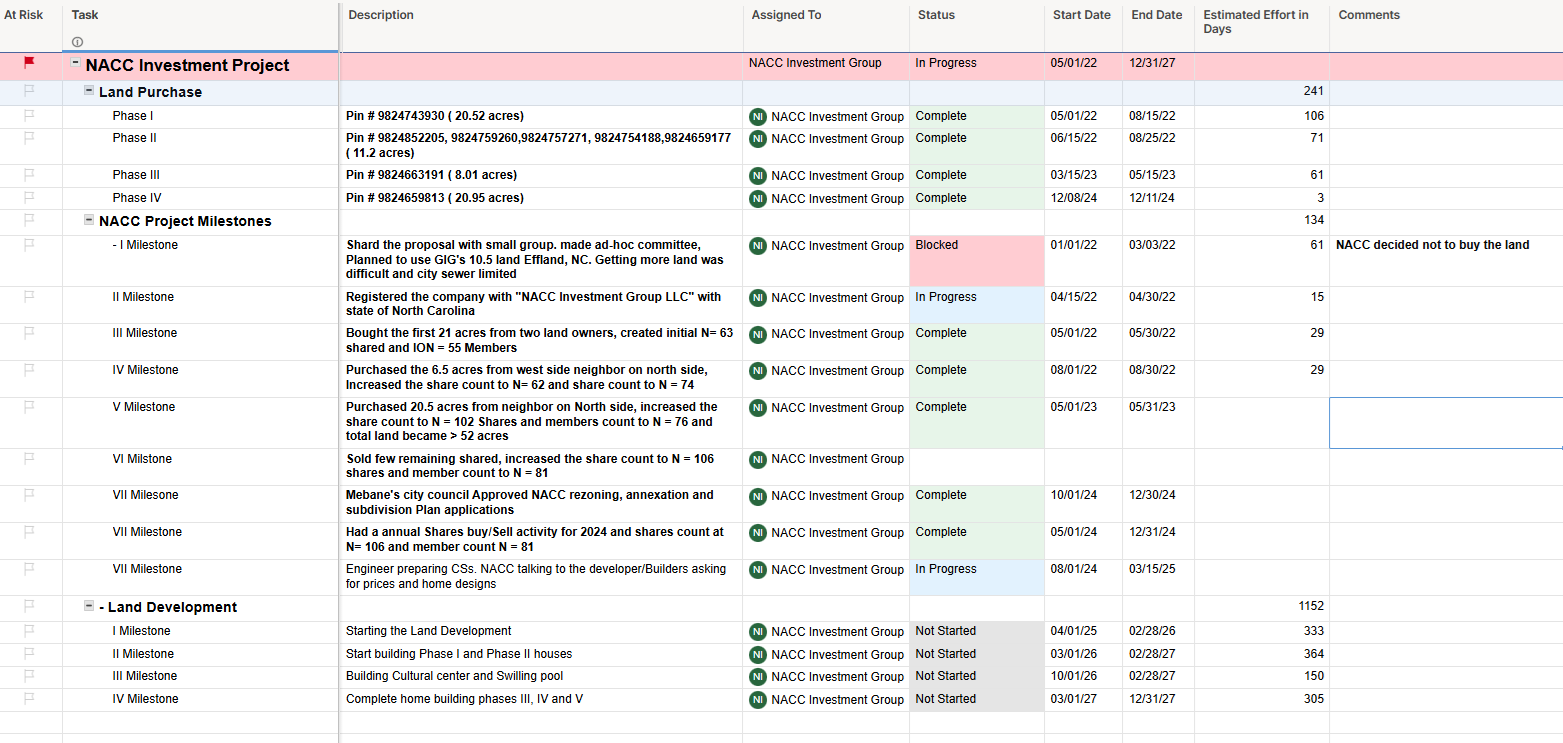Flag Phase I as at risk
The height and width of the screenshot is (743, 1563).
coord(29,115)
